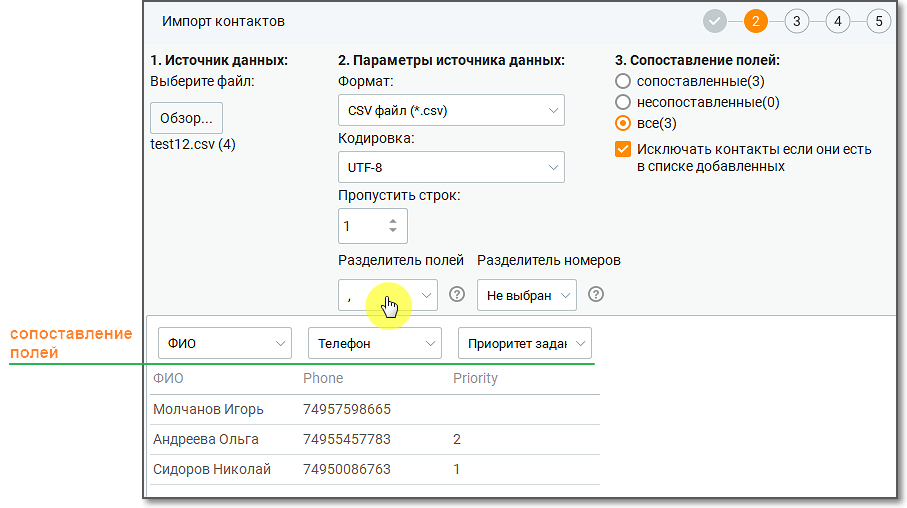Go to step 2 in wizard
This screenshot has width=907, height=508.
(755, 21)
